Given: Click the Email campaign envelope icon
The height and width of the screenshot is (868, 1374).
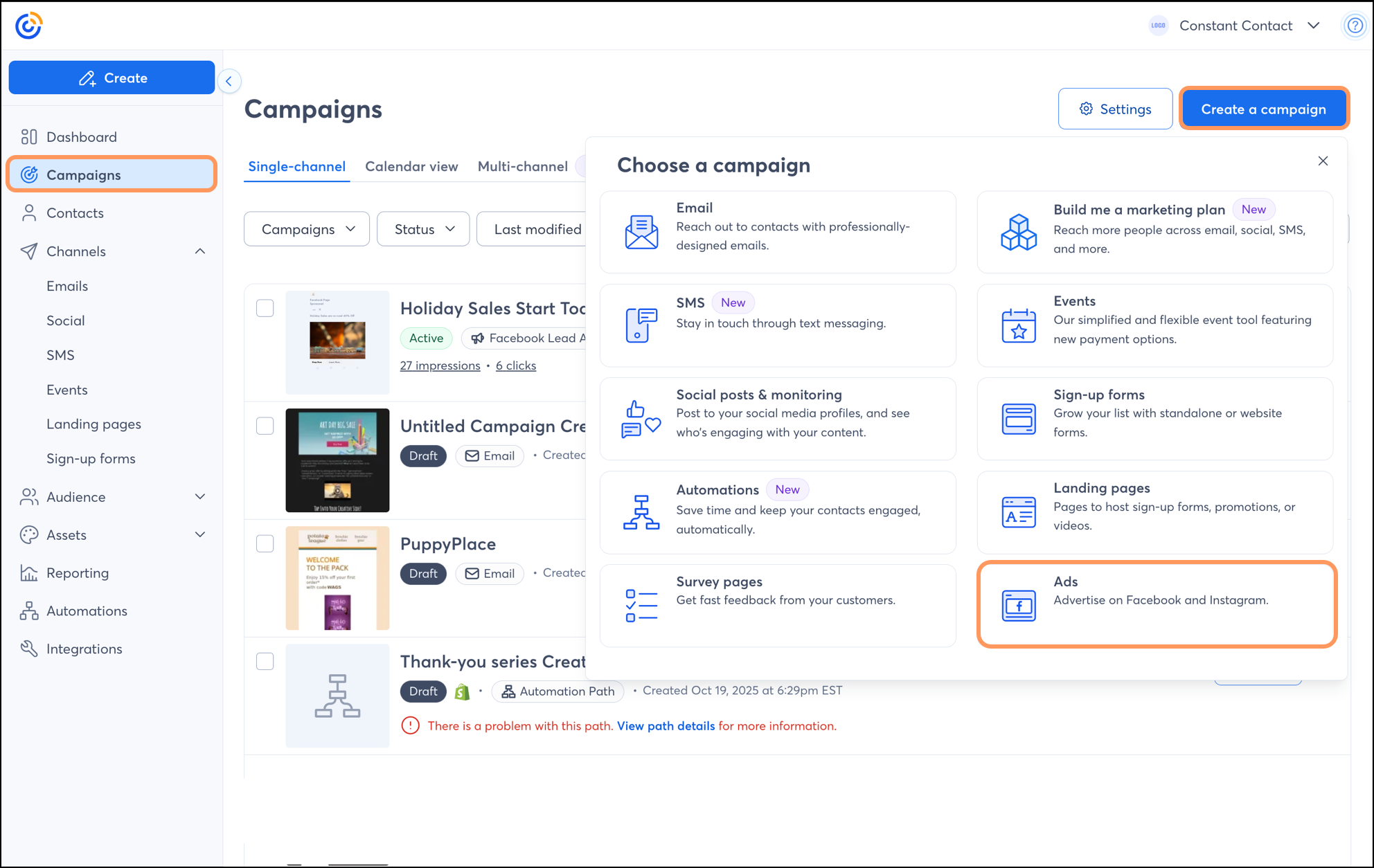Looking at the screenshot, I should coord(641,231).
